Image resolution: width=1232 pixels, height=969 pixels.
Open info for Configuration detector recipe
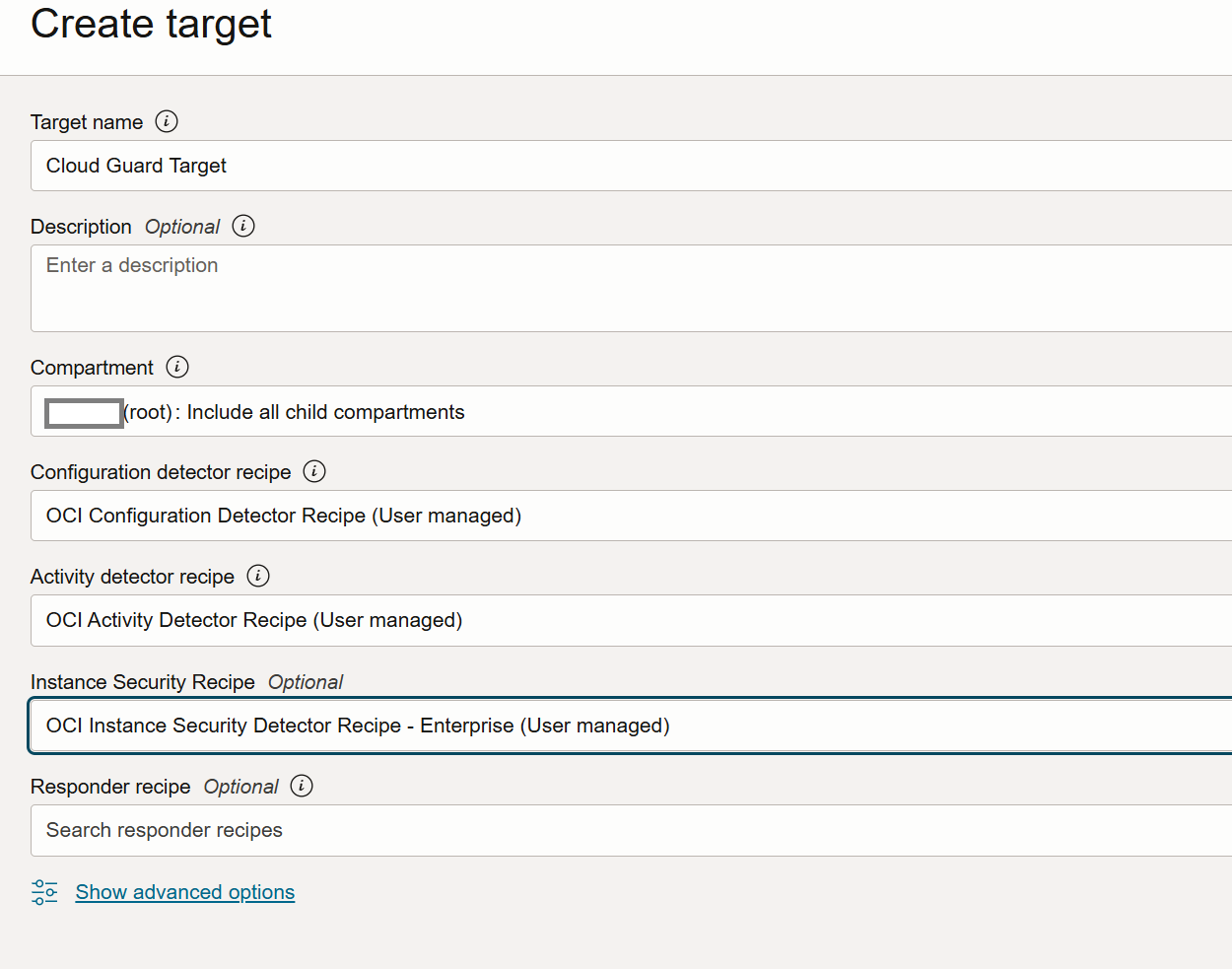pyautogui.click(x=314, y=471)
